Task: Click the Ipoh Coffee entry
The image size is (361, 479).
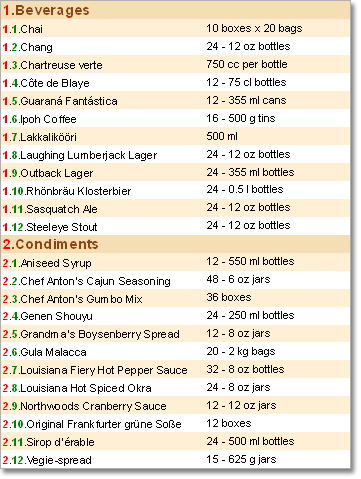Action: (x=176, y=118)
